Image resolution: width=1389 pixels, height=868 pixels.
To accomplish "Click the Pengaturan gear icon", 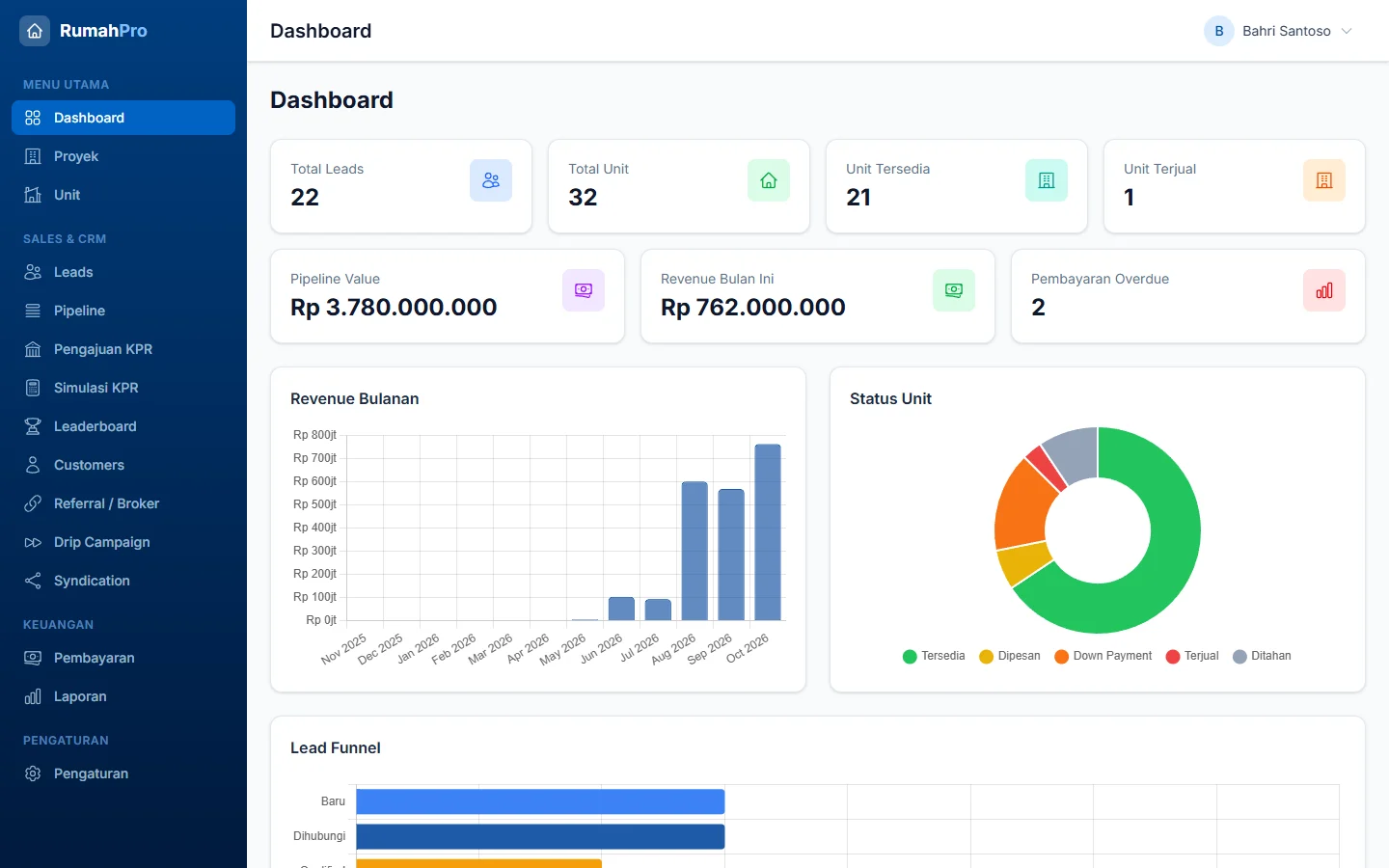I will click(33, 773).
